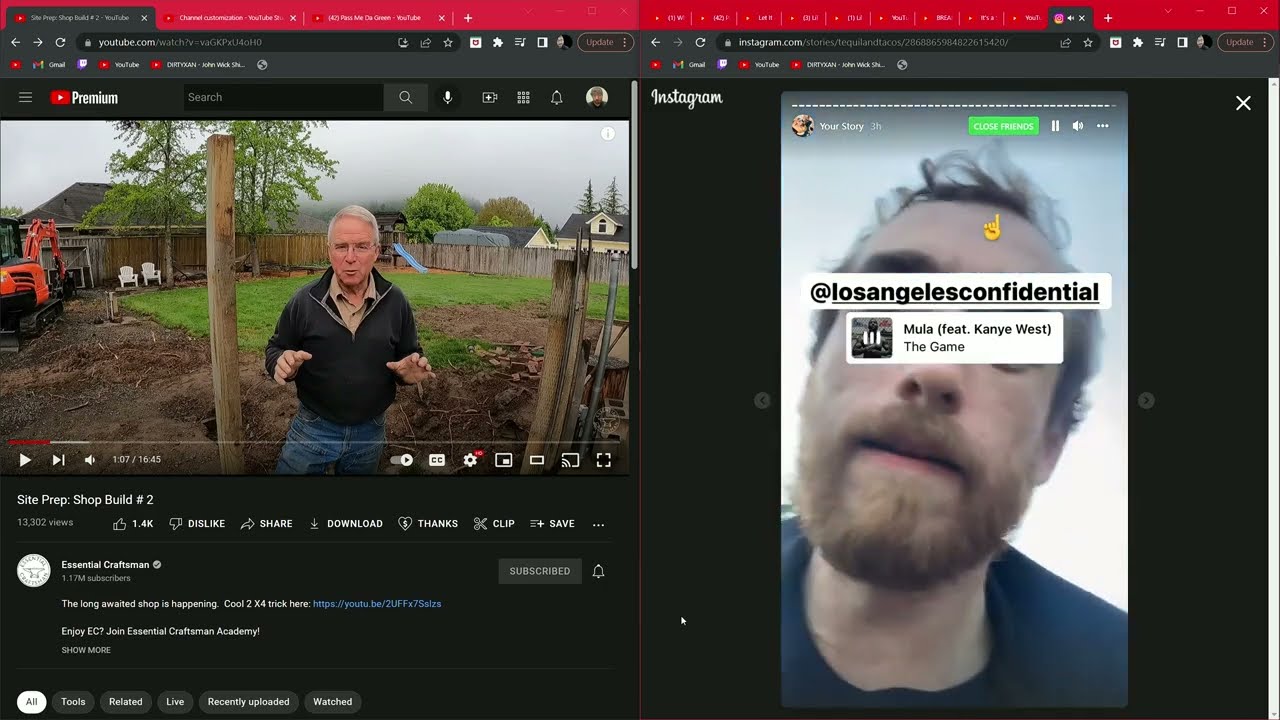Select the Recently uploaded filter chip
The height and width of the screenshot is (720, 1280).
click(x=248, y=702)
